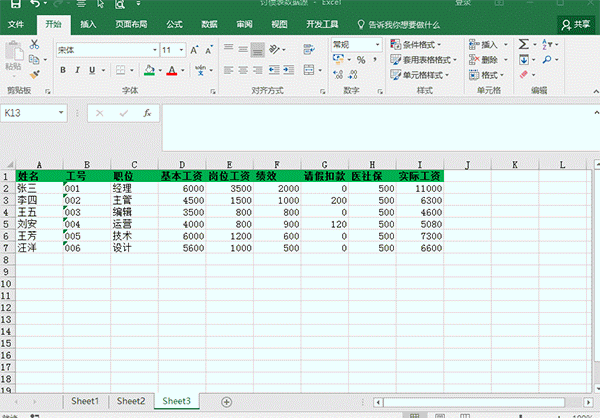Click the Clear eraser icon
The width and height of the screenshot is (600, 418).
[x=524, y=75]
